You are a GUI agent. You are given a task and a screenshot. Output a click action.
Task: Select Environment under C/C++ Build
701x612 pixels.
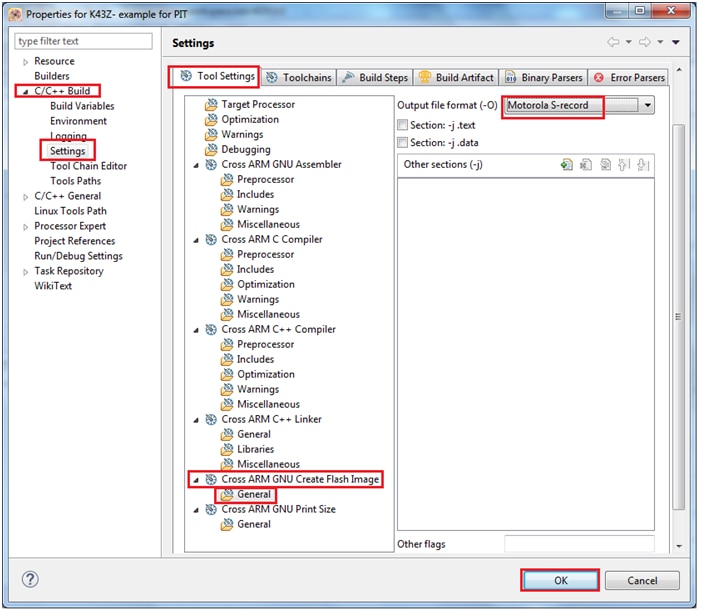click(x=79, y=121)
